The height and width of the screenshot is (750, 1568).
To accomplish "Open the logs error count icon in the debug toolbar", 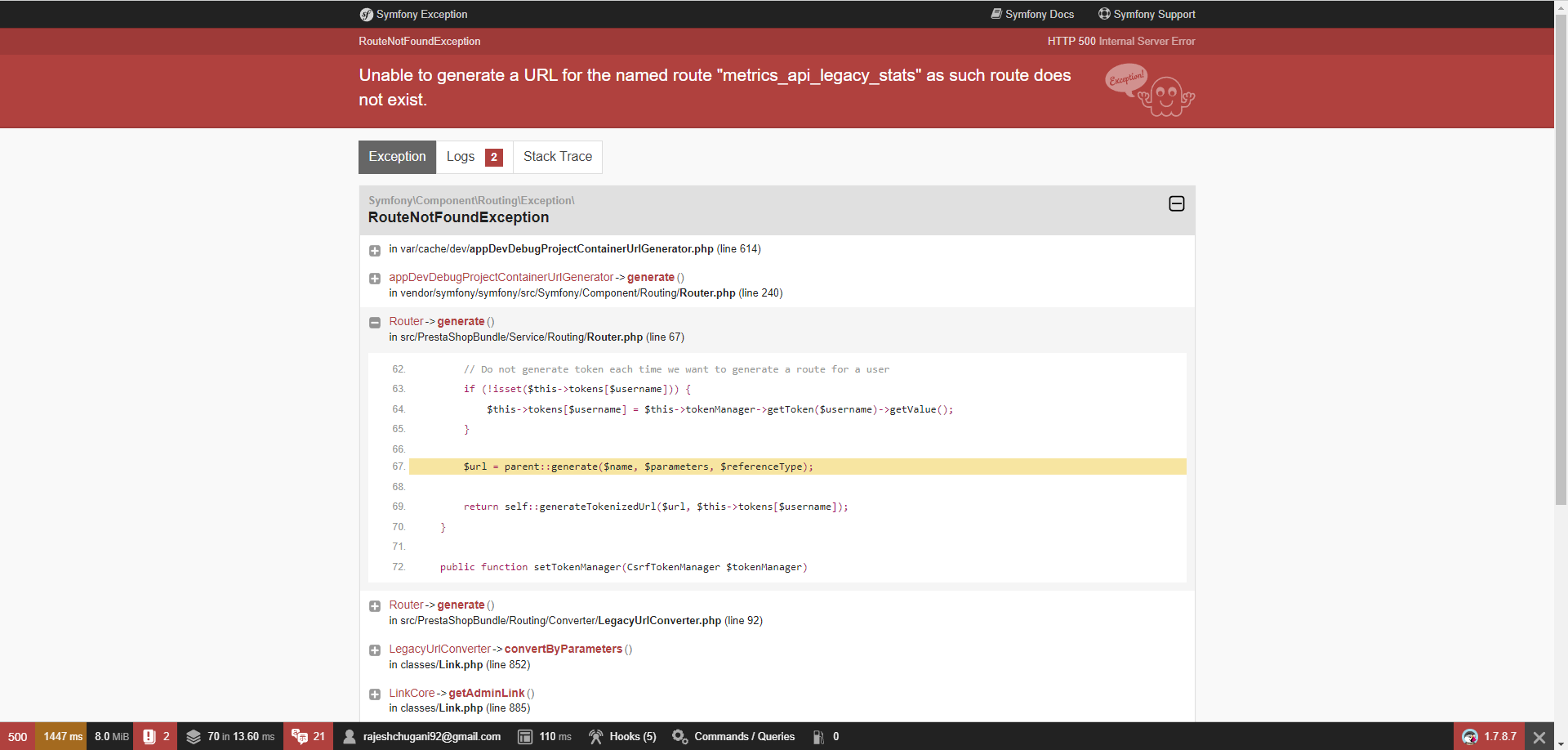I will click(149, 736).
